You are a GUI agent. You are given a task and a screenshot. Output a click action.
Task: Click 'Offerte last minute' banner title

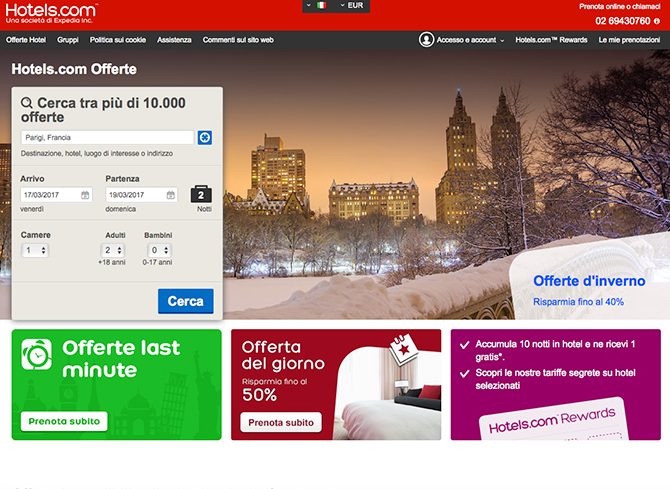pos(121,359)
